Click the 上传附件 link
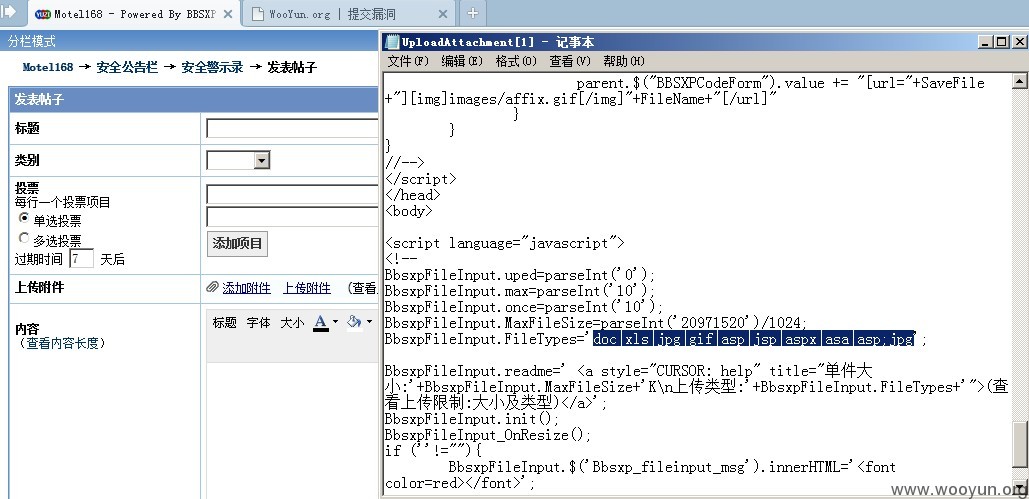The height and width of the screenshot is (499, 1029). 306,288
